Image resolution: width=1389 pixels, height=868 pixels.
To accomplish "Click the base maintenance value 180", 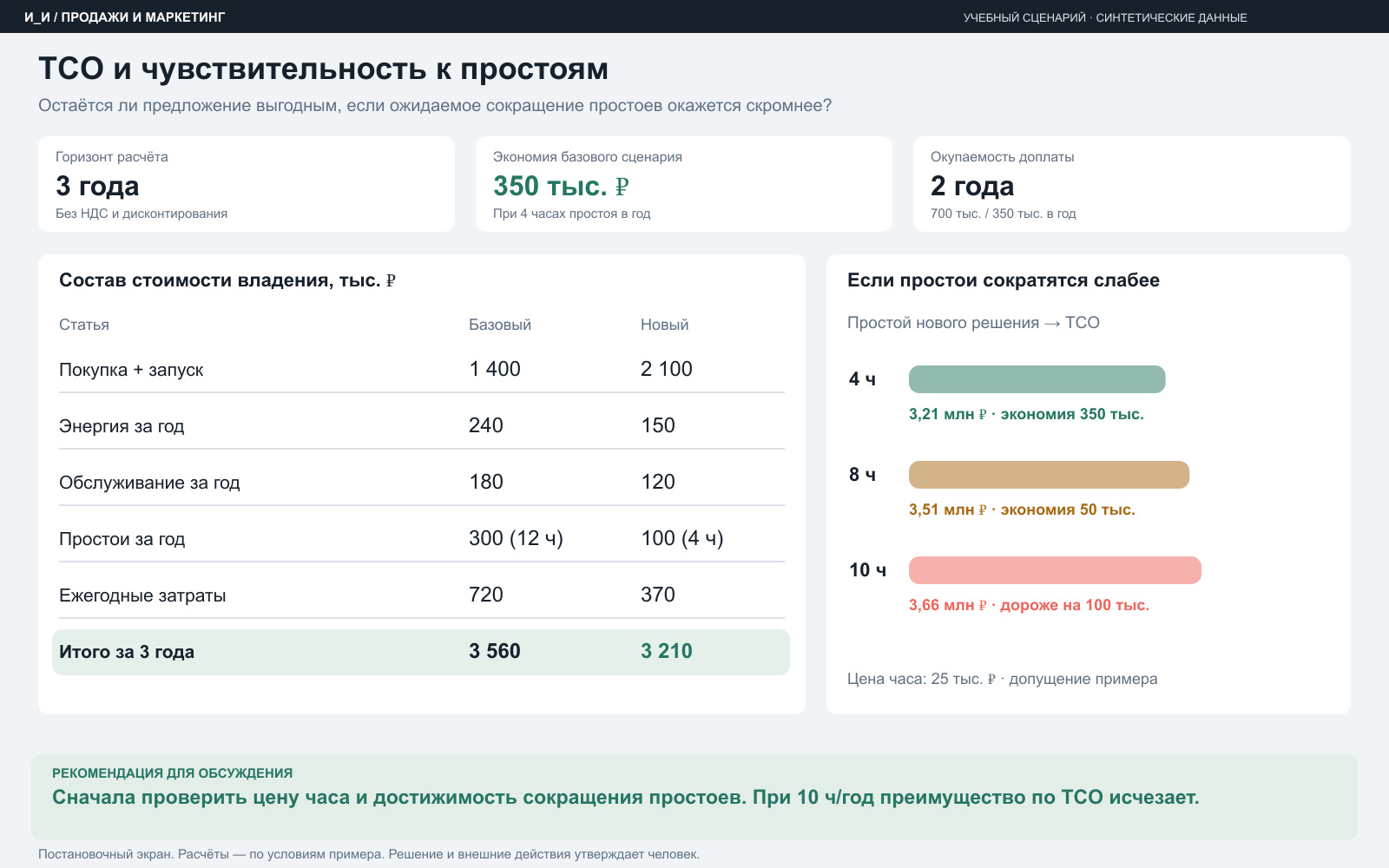I will point(486,482).
